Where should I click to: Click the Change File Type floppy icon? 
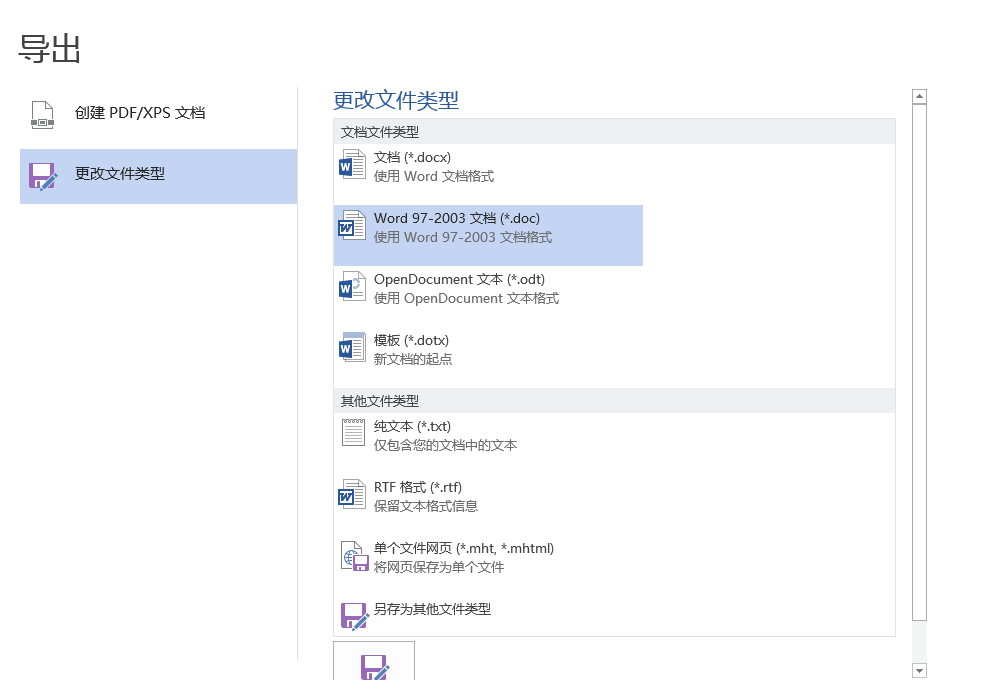pyautogui.click(x=41, y=175)
